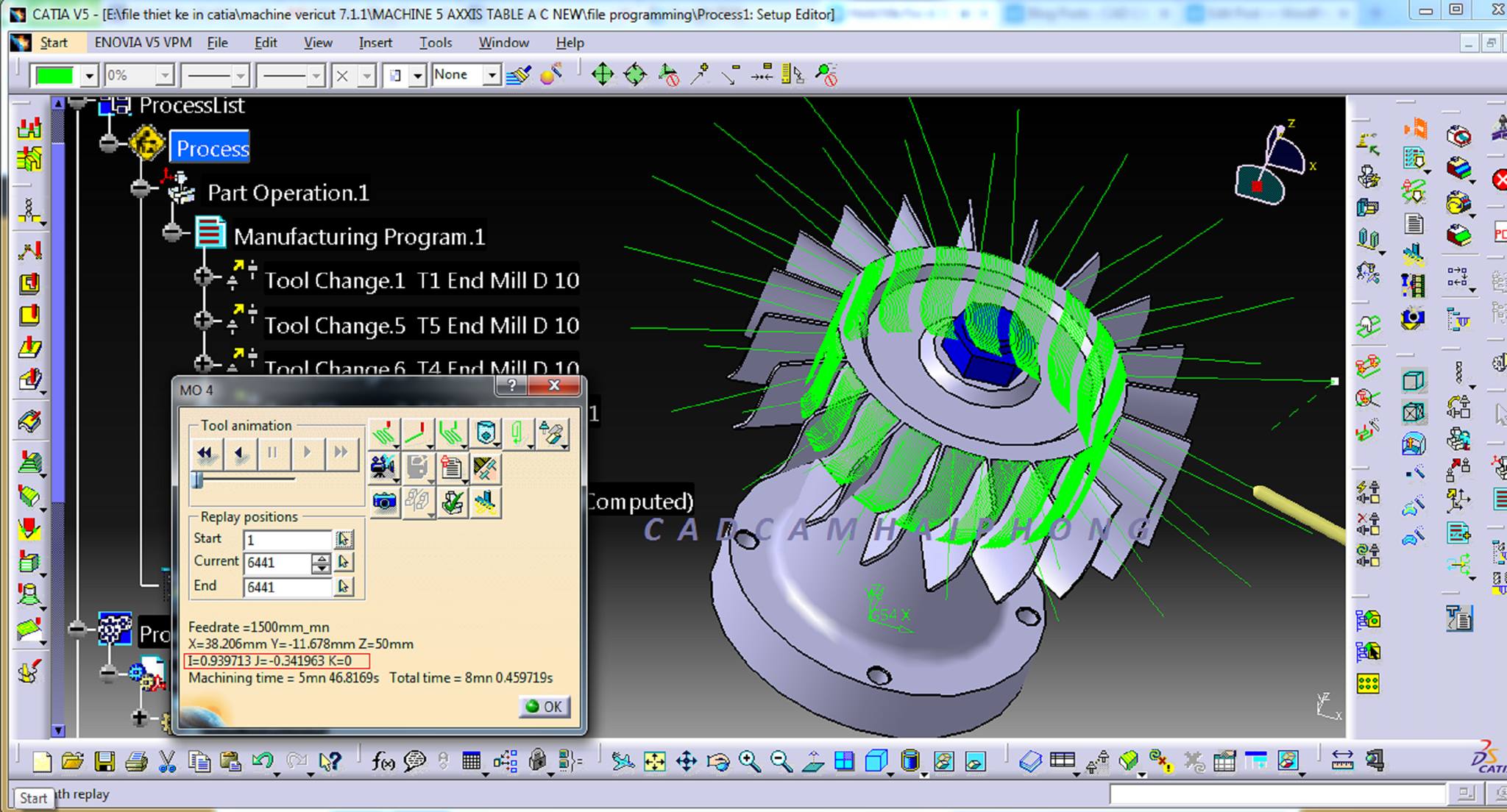Click the photo capture camera icon in MO 4 dialog
Screen dimensions: 1507x812
(384, 502)
